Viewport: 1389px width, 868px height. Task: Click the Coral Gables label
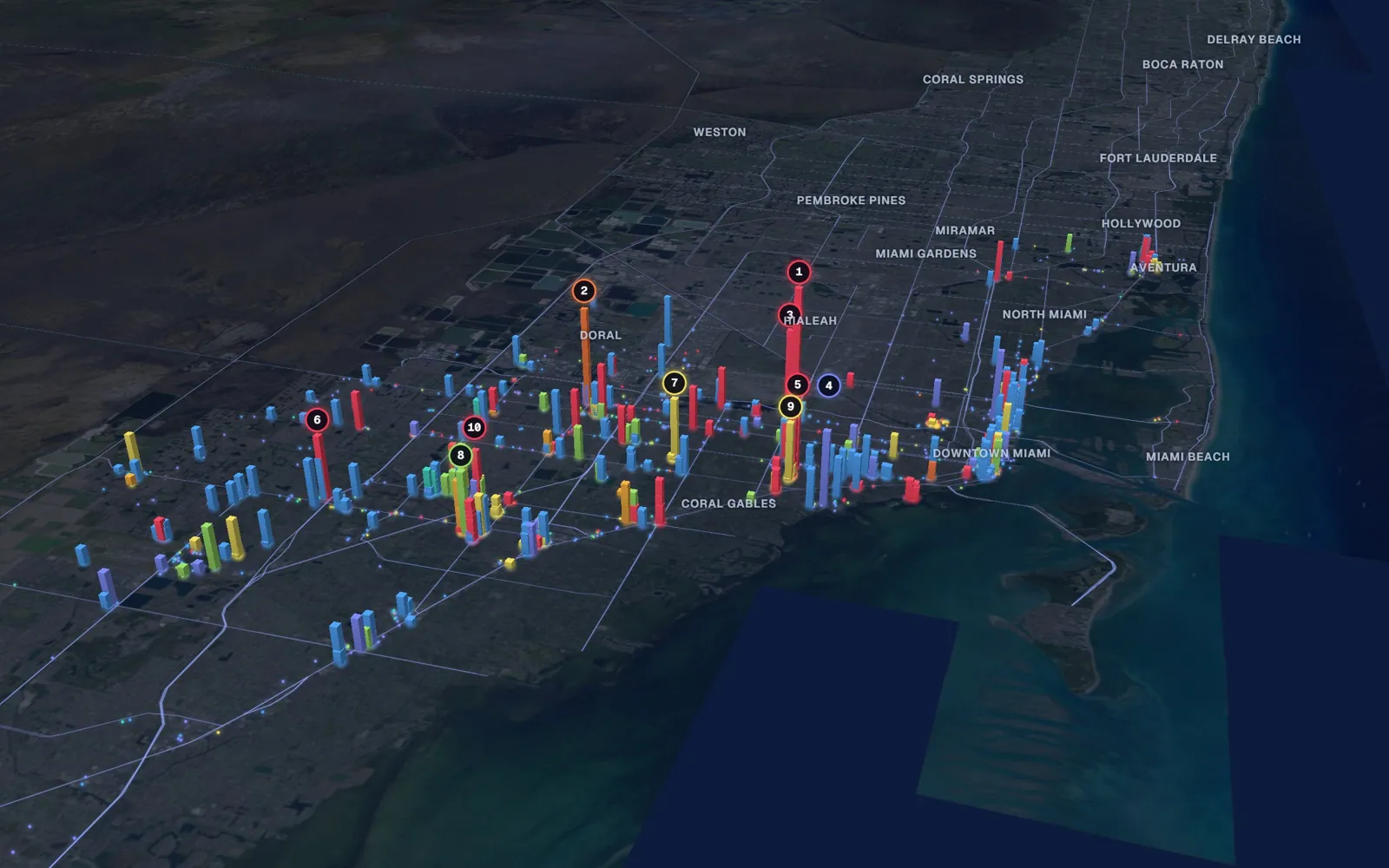click(x=728, y=503)
